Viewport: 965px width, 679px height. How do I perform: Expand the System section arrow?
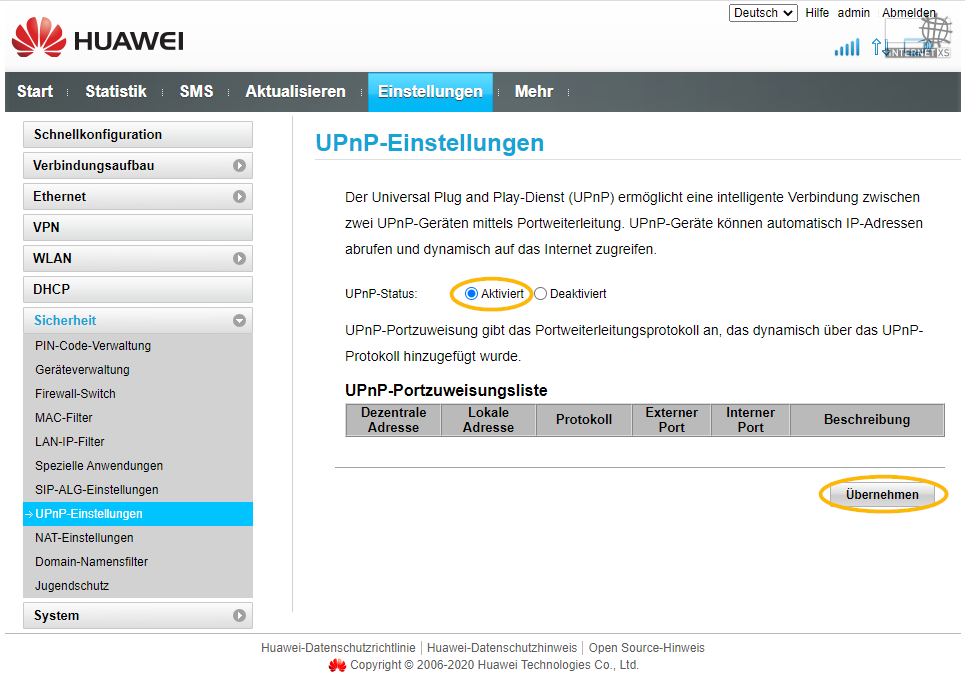[239, 616]
